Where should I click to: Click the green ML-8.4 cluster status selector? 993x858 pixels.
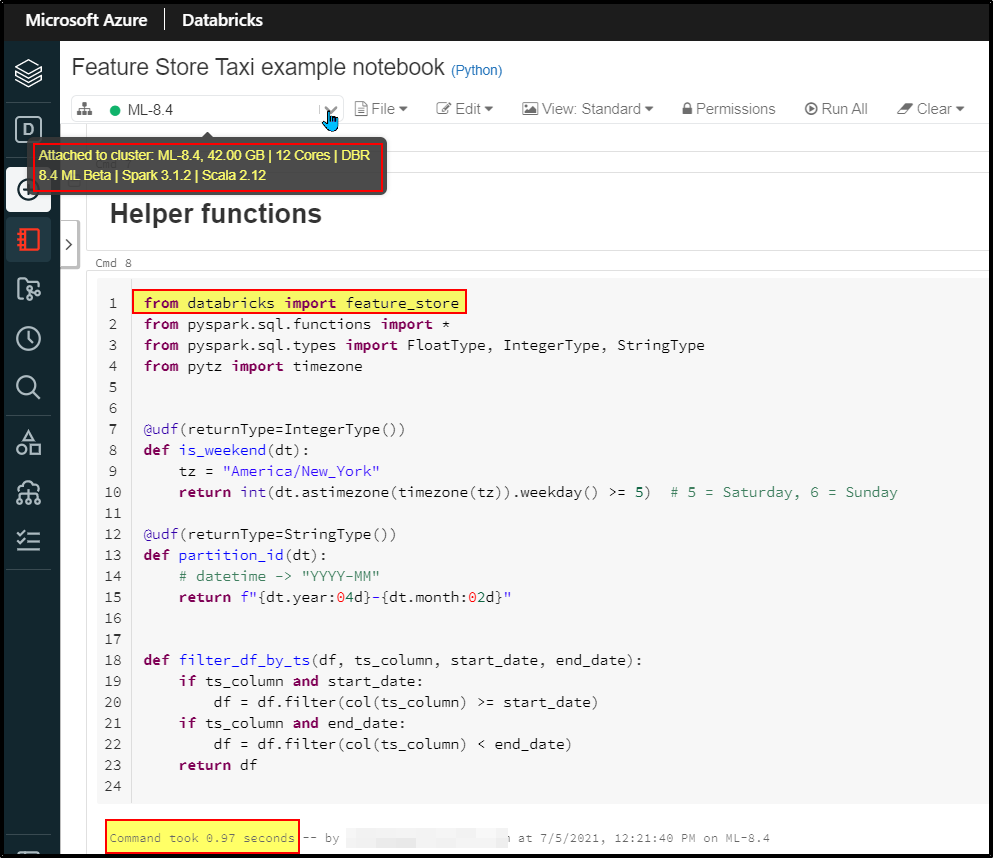click(x=207, y=110)
